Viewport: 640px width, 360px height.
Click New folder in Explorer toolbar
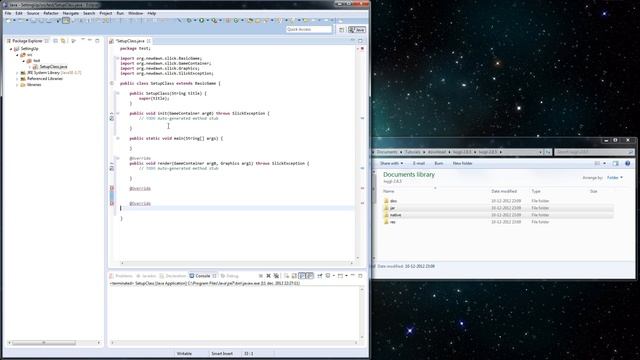point(462,163)
